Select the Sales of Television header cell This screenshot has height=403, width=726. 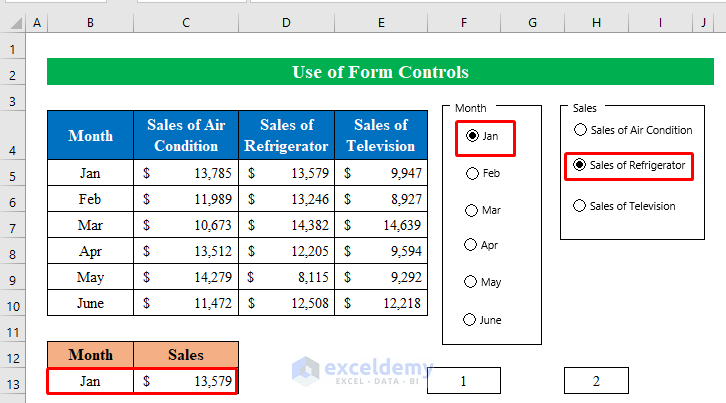click(380, 136)
